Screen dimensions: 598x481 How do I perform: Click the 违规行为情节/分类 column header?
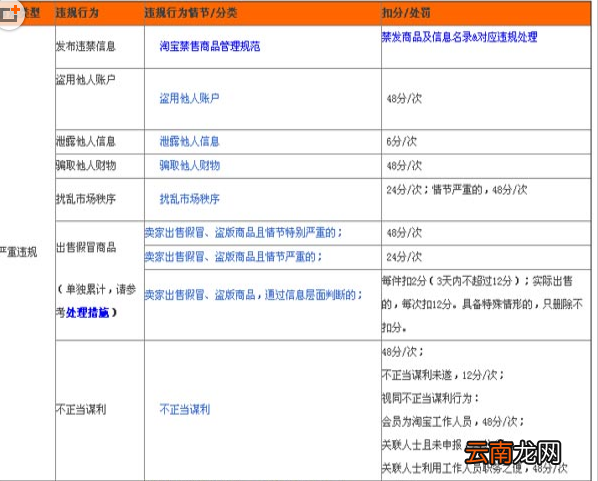(191, 13)
